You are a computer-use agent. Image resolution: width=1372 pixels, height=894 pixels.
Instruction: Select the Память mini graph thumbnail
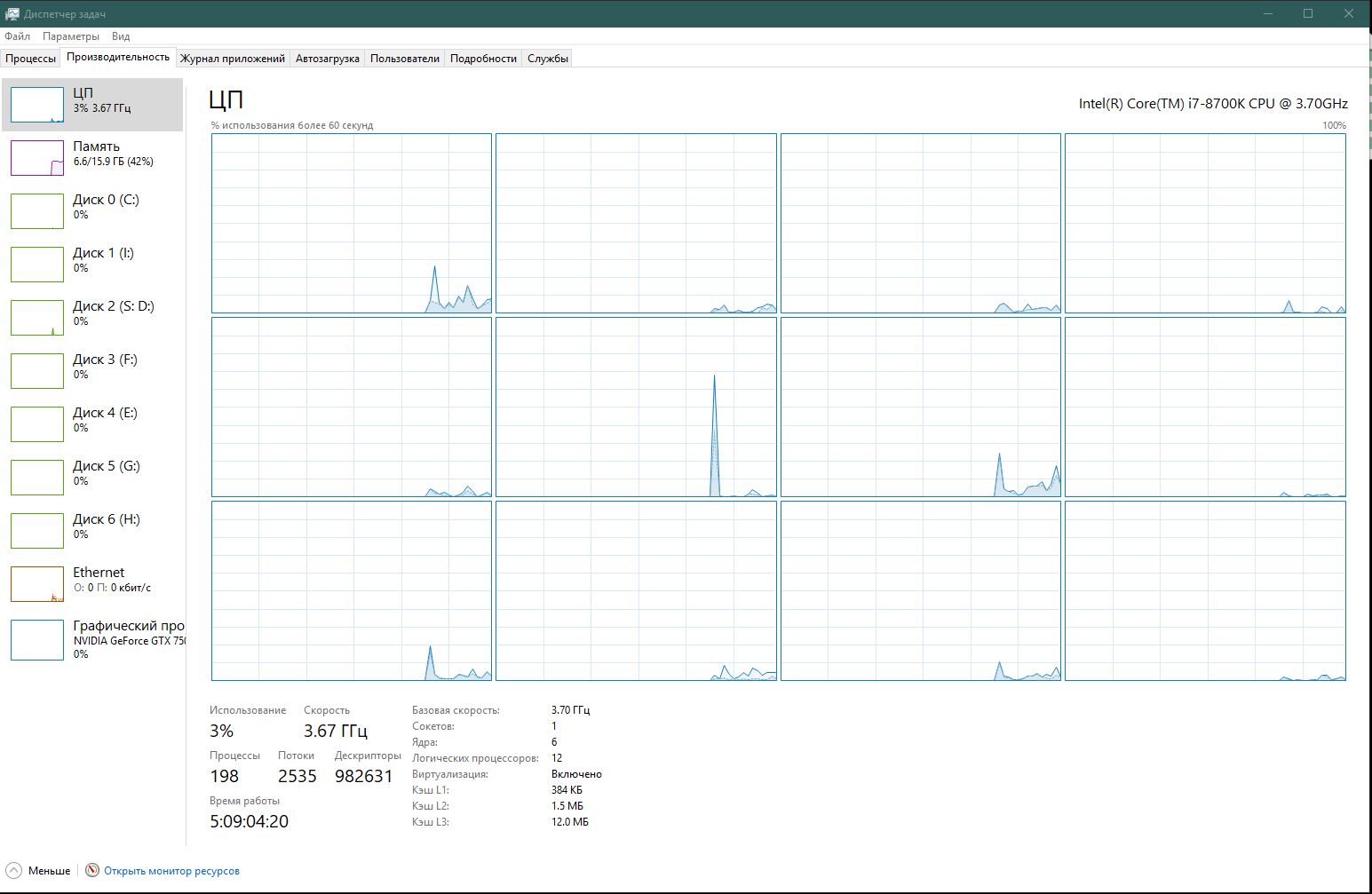click(x=37, y=158)
